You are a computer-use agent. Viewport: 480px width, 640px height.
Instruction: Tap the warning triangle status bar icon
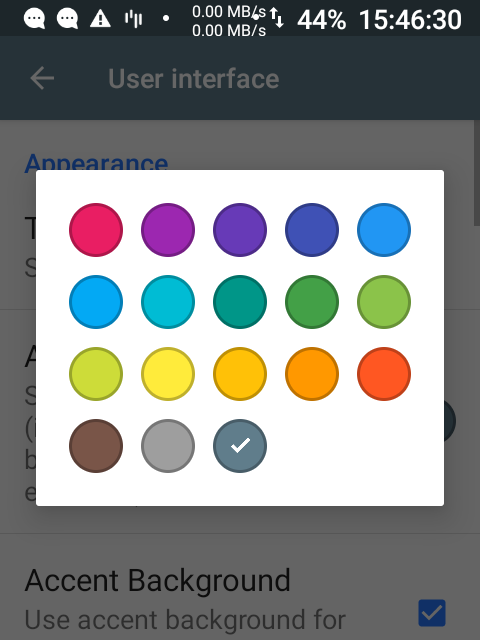pyautogui.click(x=100, y=19)
